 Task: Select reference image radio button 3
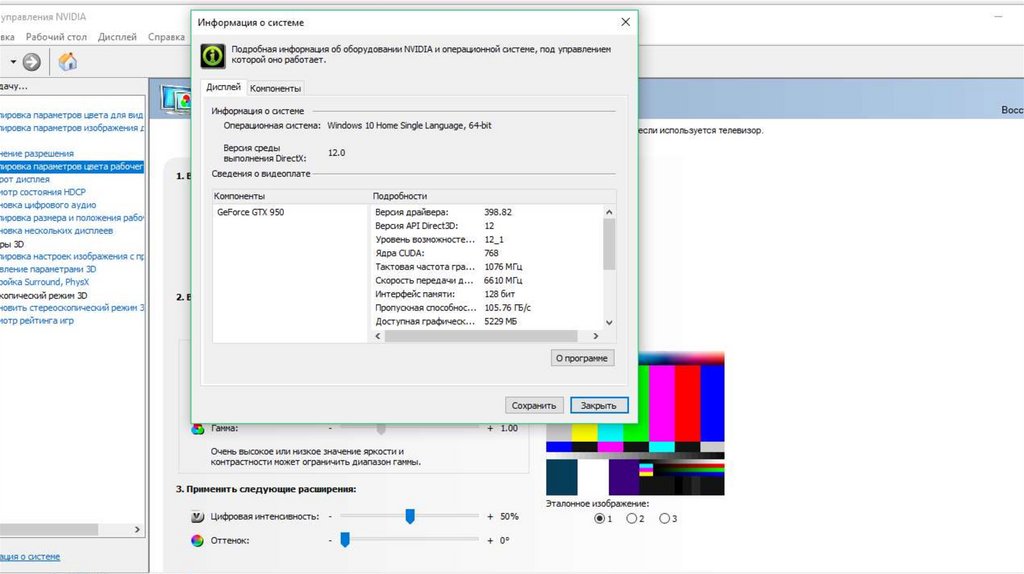664,519
